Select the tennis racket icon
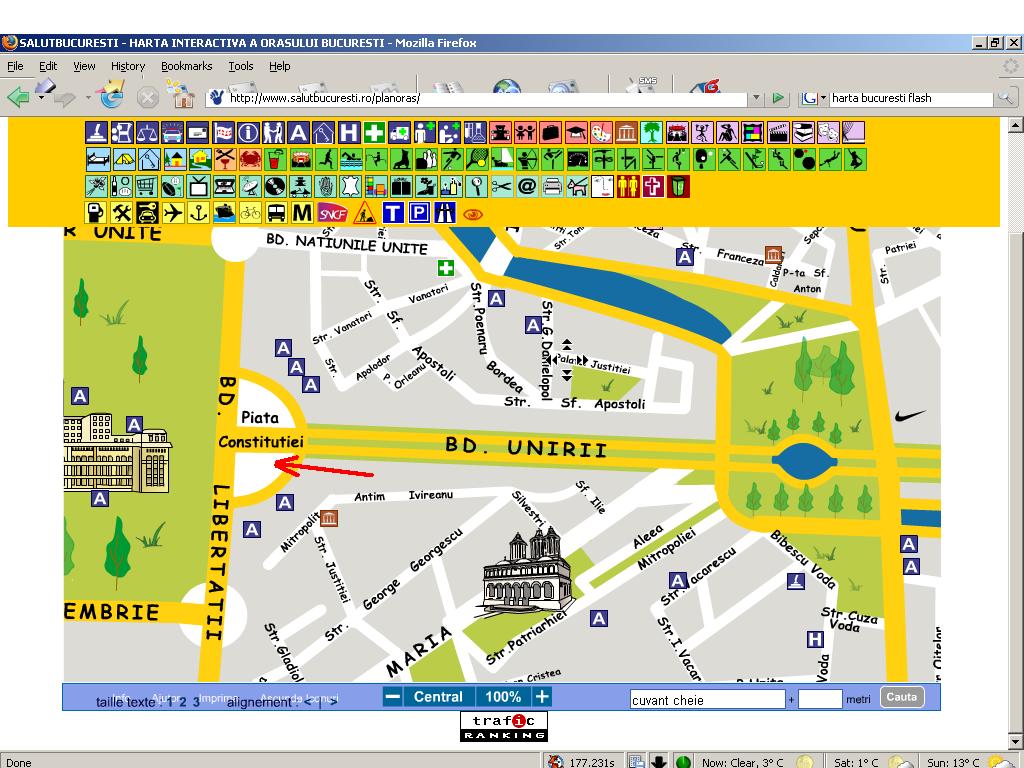This screenshot has width=1024, height=768. click(x=477, y=159)
